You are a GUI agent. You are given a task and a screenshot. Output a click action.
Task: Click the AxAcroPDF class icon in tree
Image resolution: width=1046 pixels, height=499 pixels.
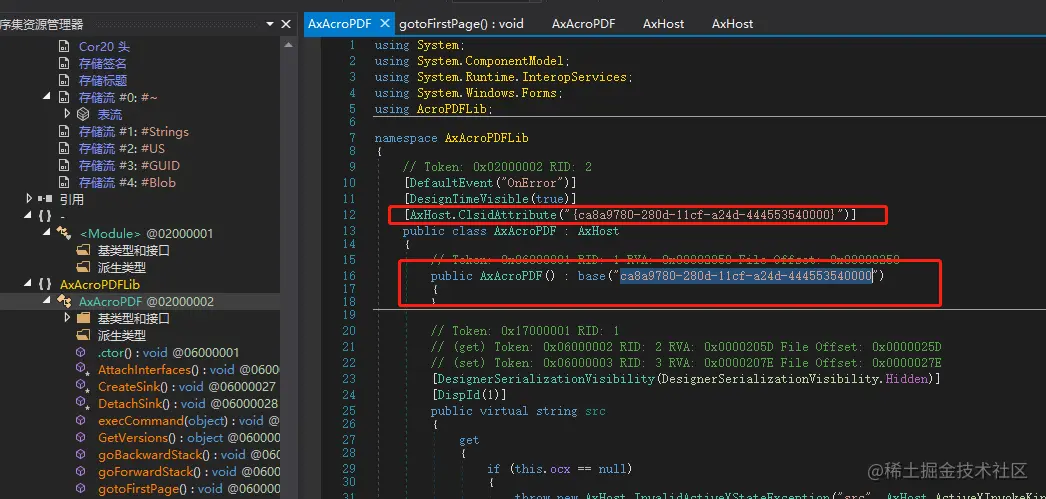pyautogui.click(x=64, y=302)
